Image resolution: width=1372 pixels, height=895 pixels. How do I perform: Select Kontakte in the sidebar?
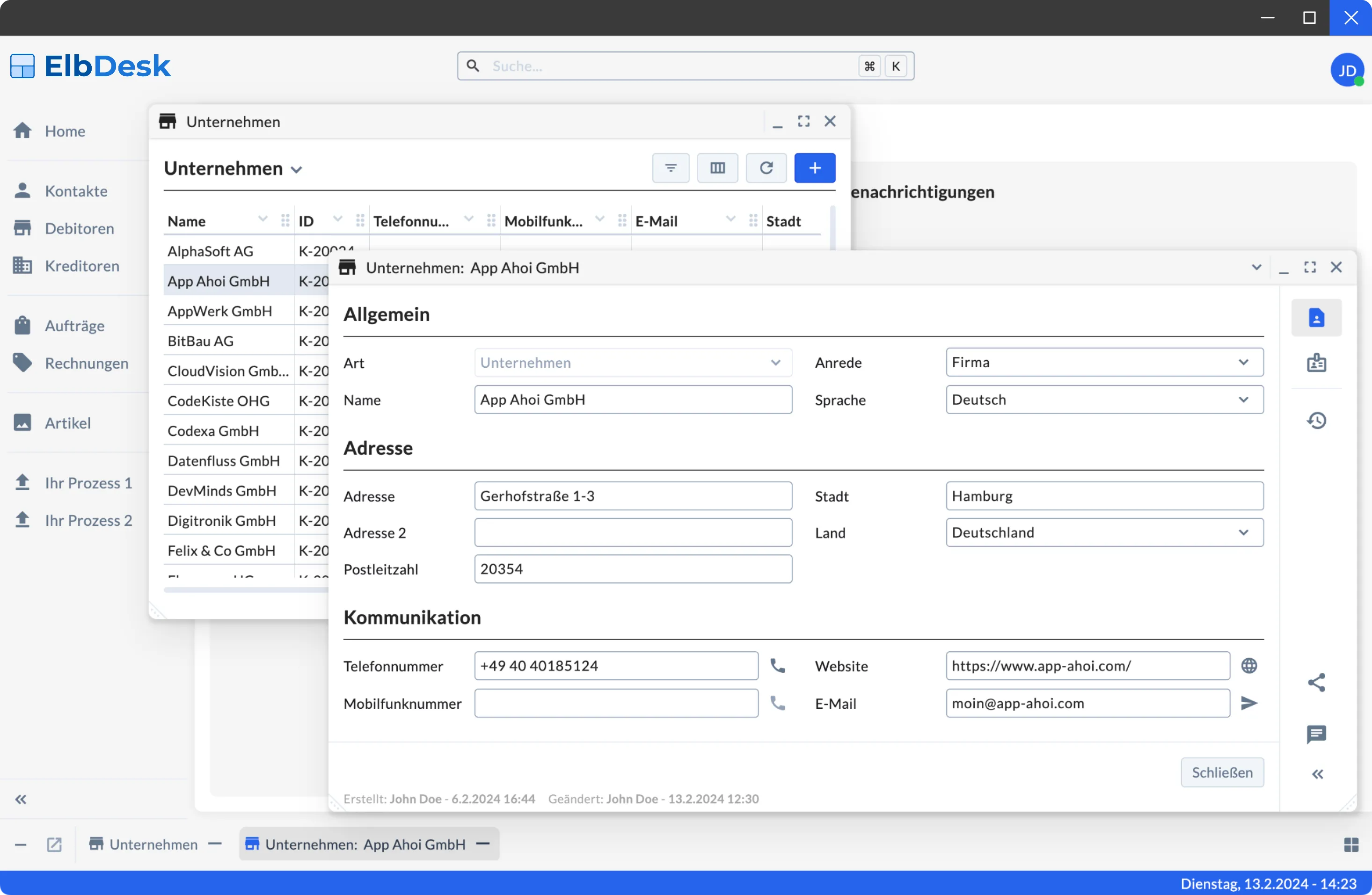(x=75, y=191)
